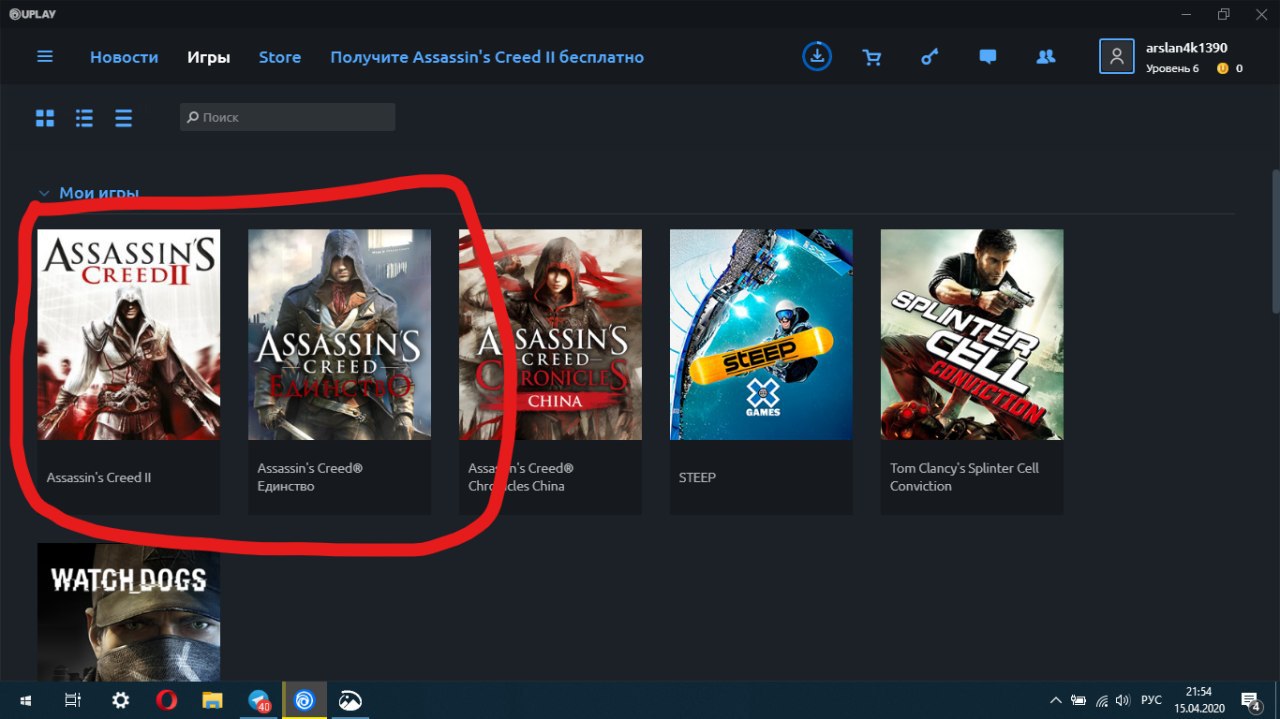Select the Игры tab

(209, 57)
